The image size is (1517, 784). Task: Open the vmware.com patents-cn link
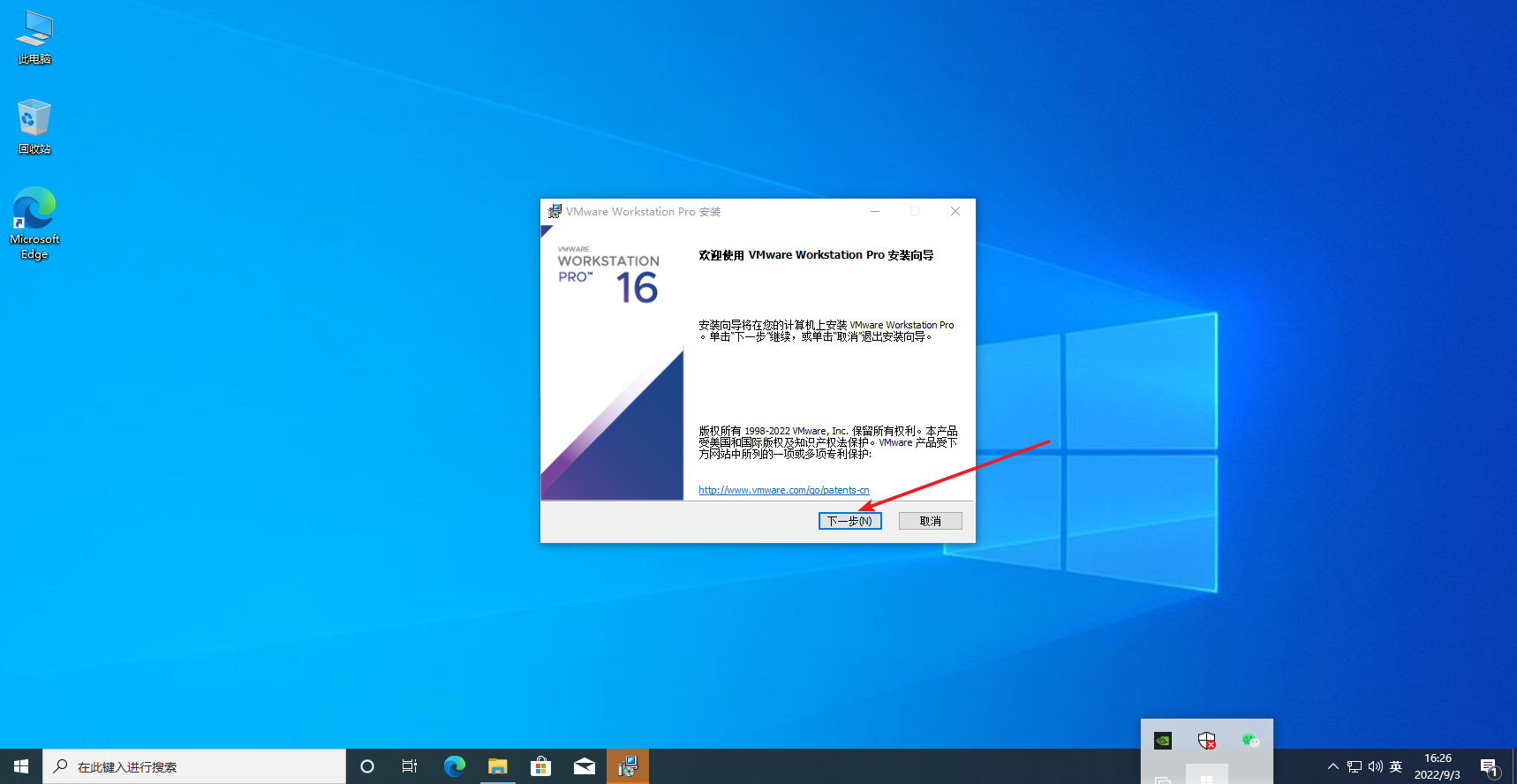click(784, 490)
